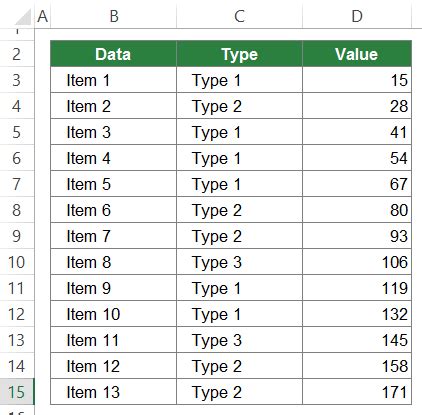
Task: Click the select-all corner triangle
Action: pos(23,17)
